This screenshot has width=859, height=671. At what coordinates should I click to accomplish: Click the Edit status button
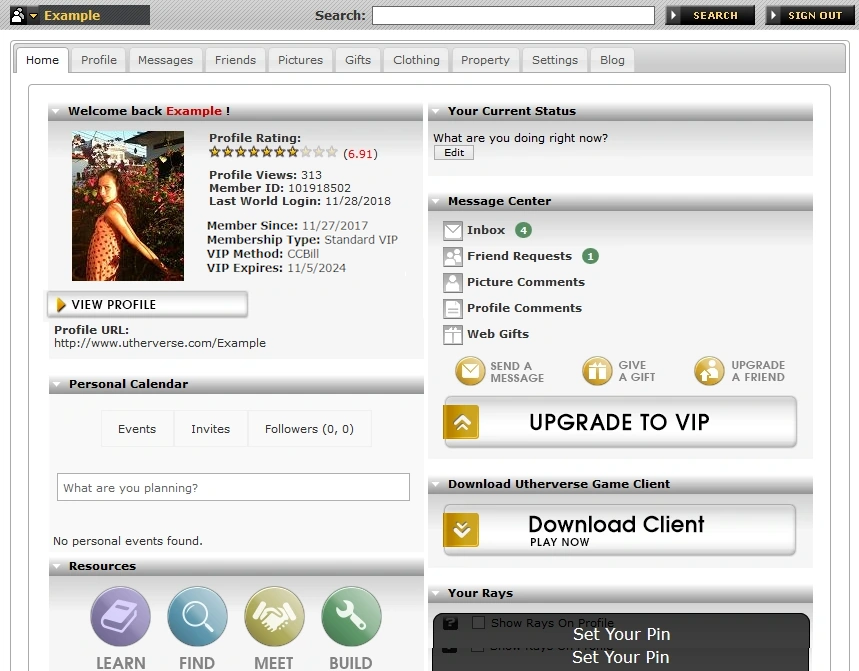(x=454, y=153)
